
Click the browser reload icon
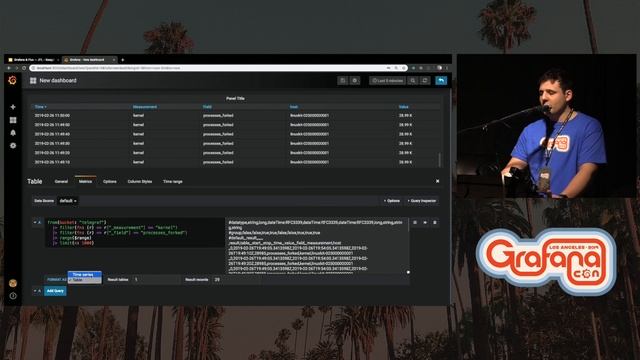coord(24,68)
